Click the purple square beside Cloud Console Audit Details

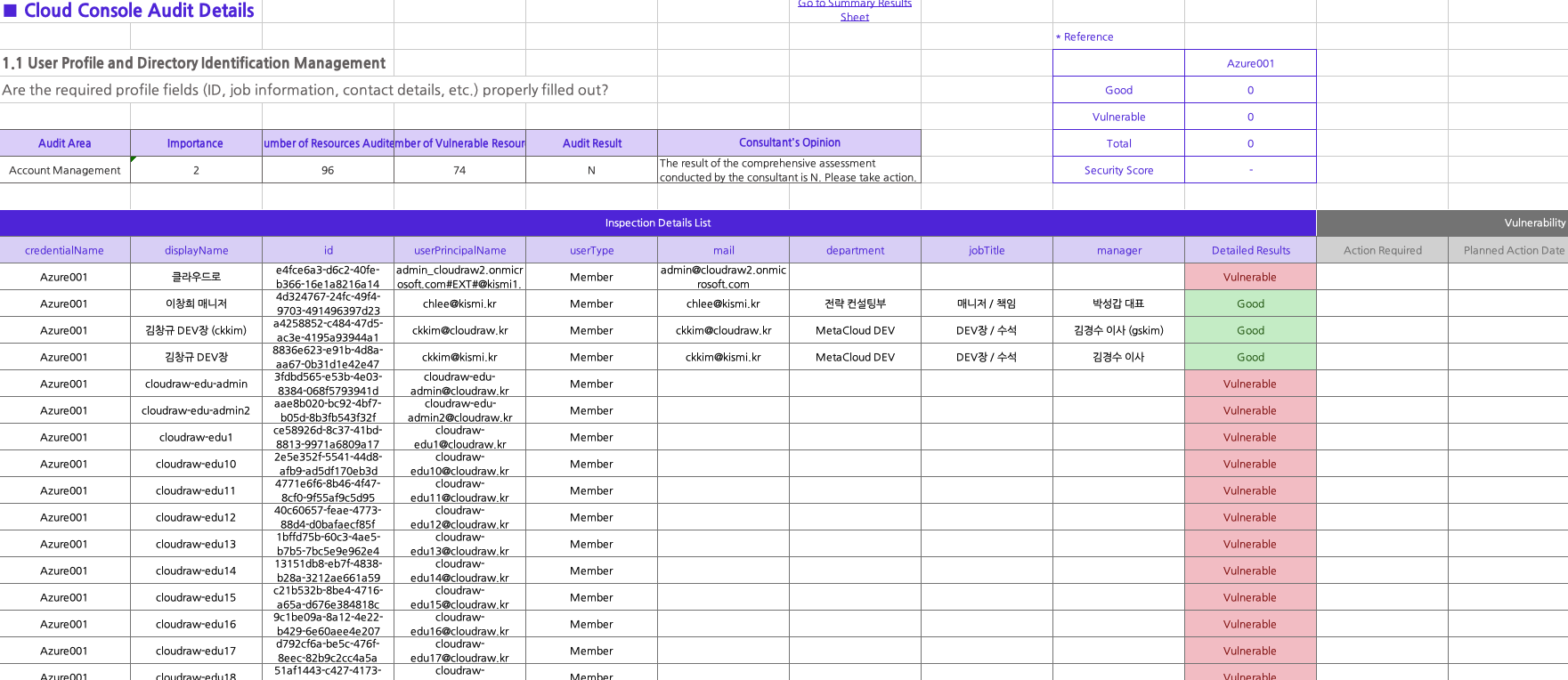tap(11, 11)
